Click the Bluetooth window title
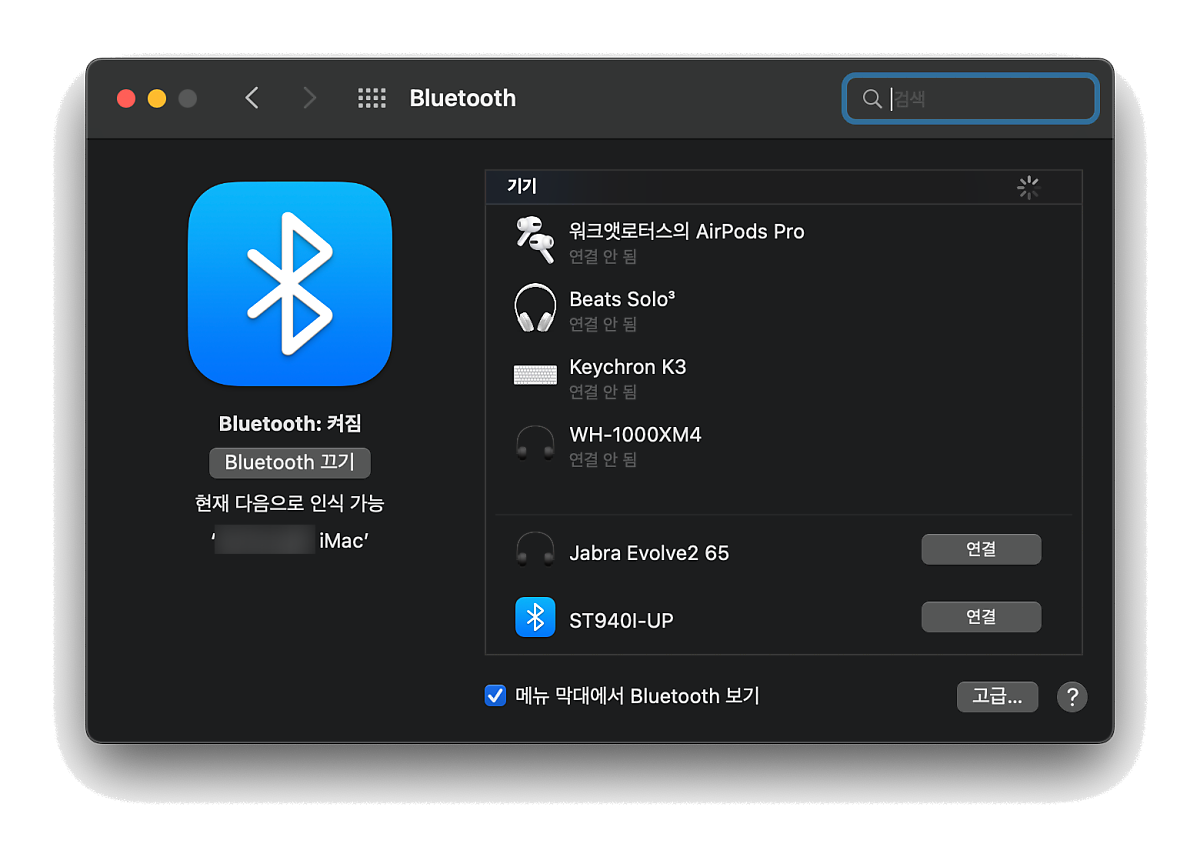Viewport: 1200px width, 857px height. tap(463, 98)
